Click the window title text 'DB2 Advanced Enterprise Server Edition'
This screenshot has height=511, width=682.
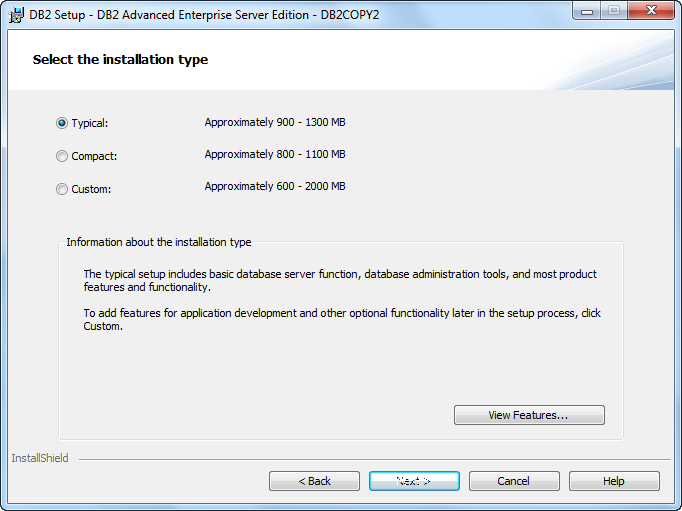pos(203,15)
